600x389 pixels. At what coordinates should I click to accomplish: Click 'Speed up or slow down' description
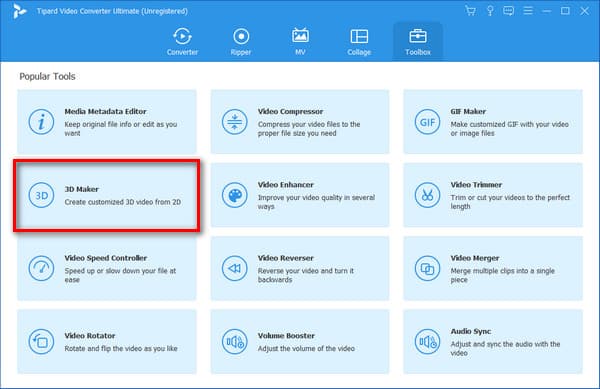[x=120, y=275]
